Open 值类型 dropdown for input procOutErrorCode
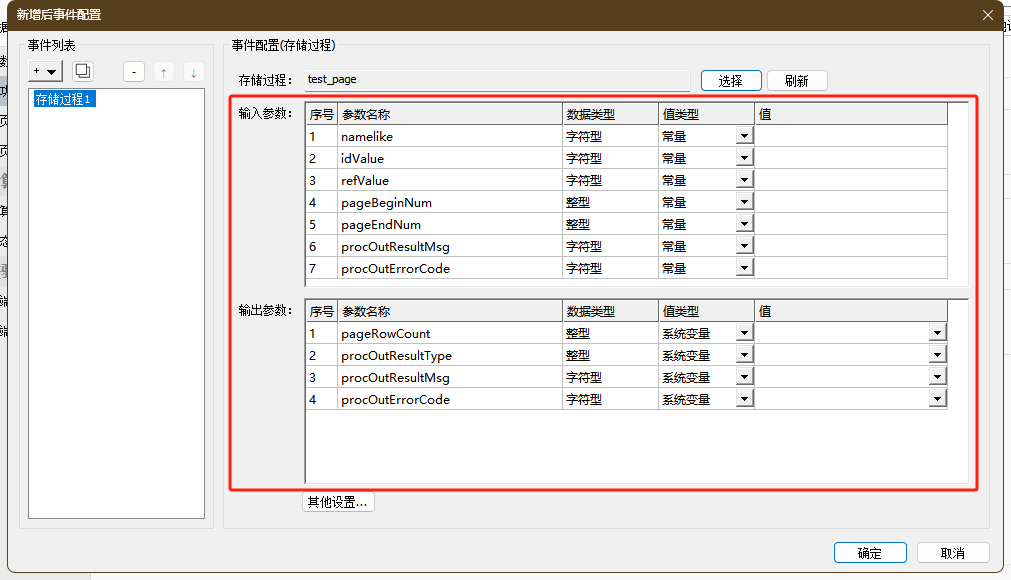 [x=744, y=268]
